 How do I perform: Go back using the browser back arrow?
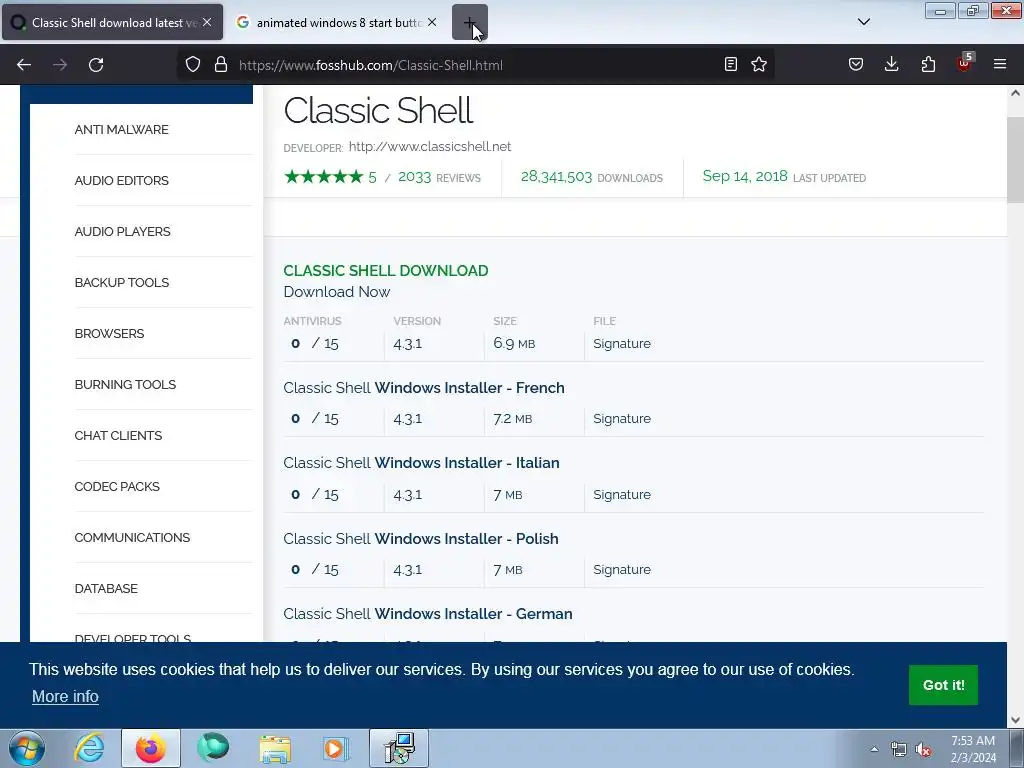24,65
